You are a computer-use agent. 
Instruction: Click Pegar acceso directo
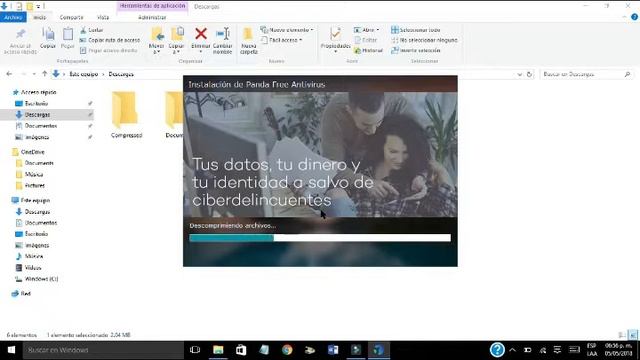(x=109, y=50)
